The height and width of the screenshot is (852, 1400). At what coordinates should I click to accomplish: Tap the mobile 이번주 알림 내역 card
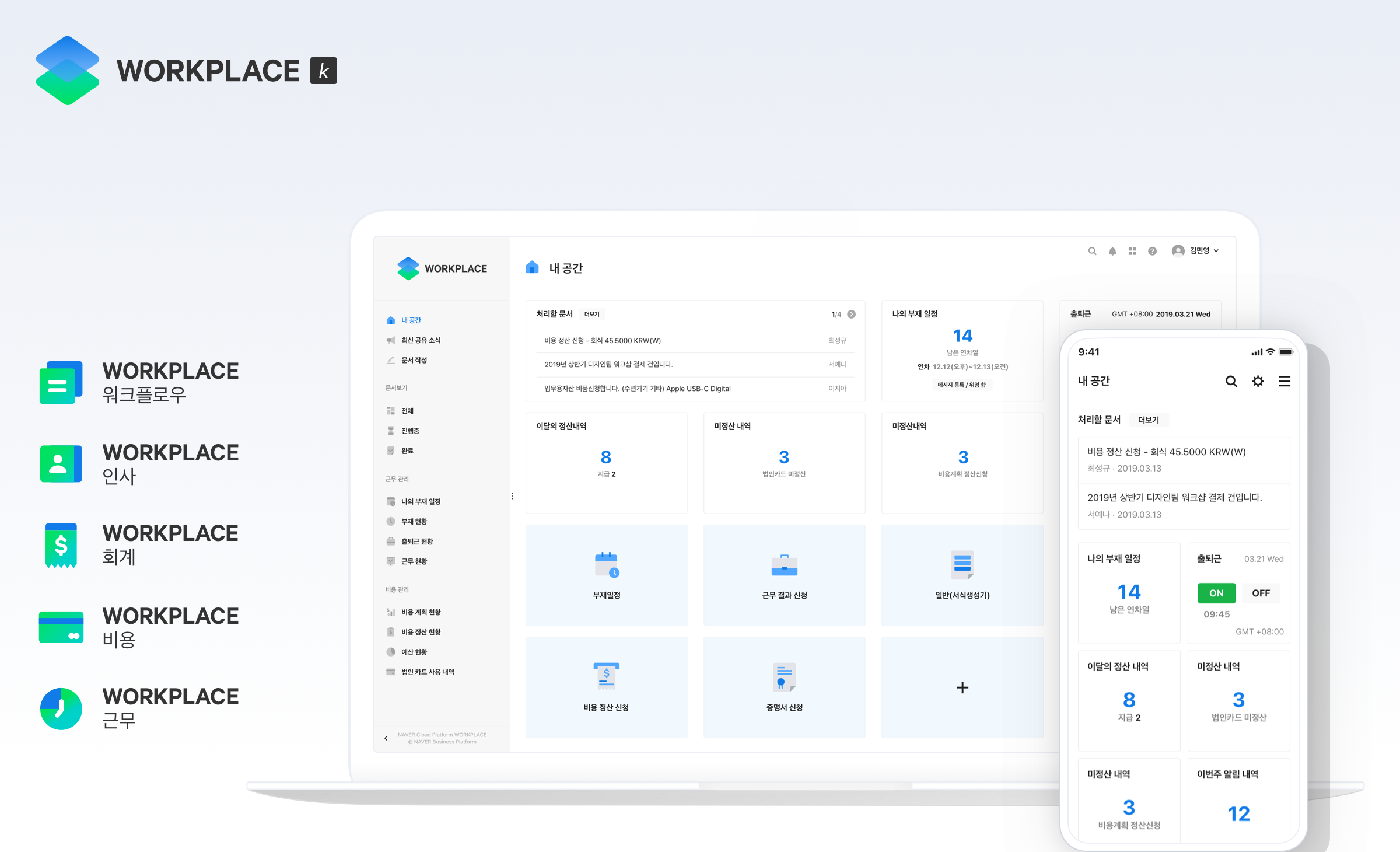click(x=1238, y=801)
